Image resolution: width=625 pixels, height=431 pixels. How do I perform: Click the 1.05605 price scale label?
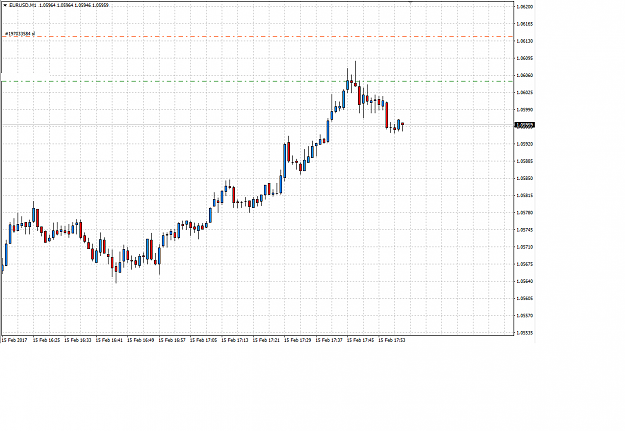[525, 299]
